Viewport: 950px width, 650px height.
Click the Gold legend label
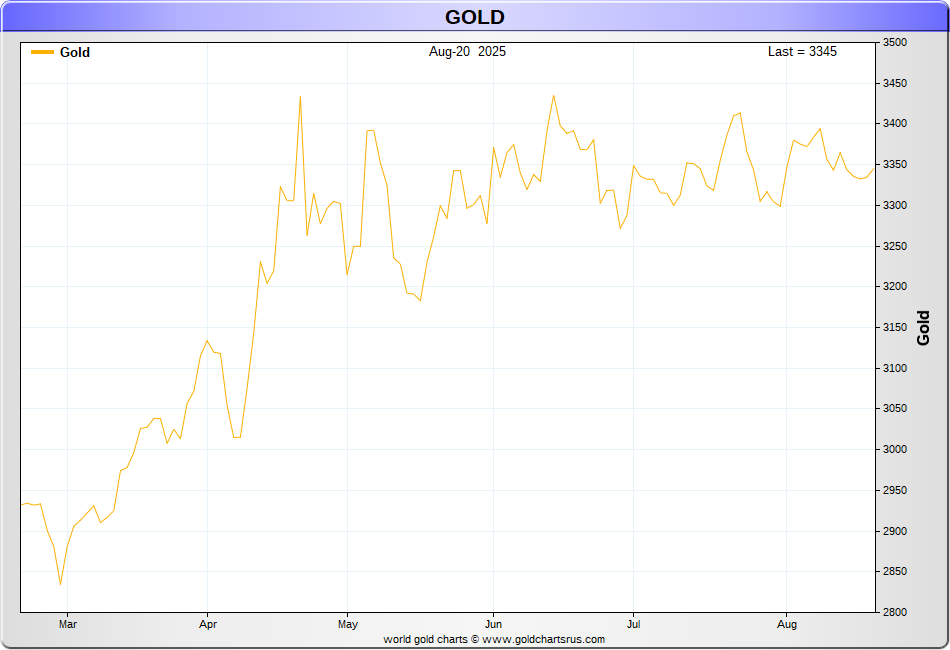[x=75, y=52]
